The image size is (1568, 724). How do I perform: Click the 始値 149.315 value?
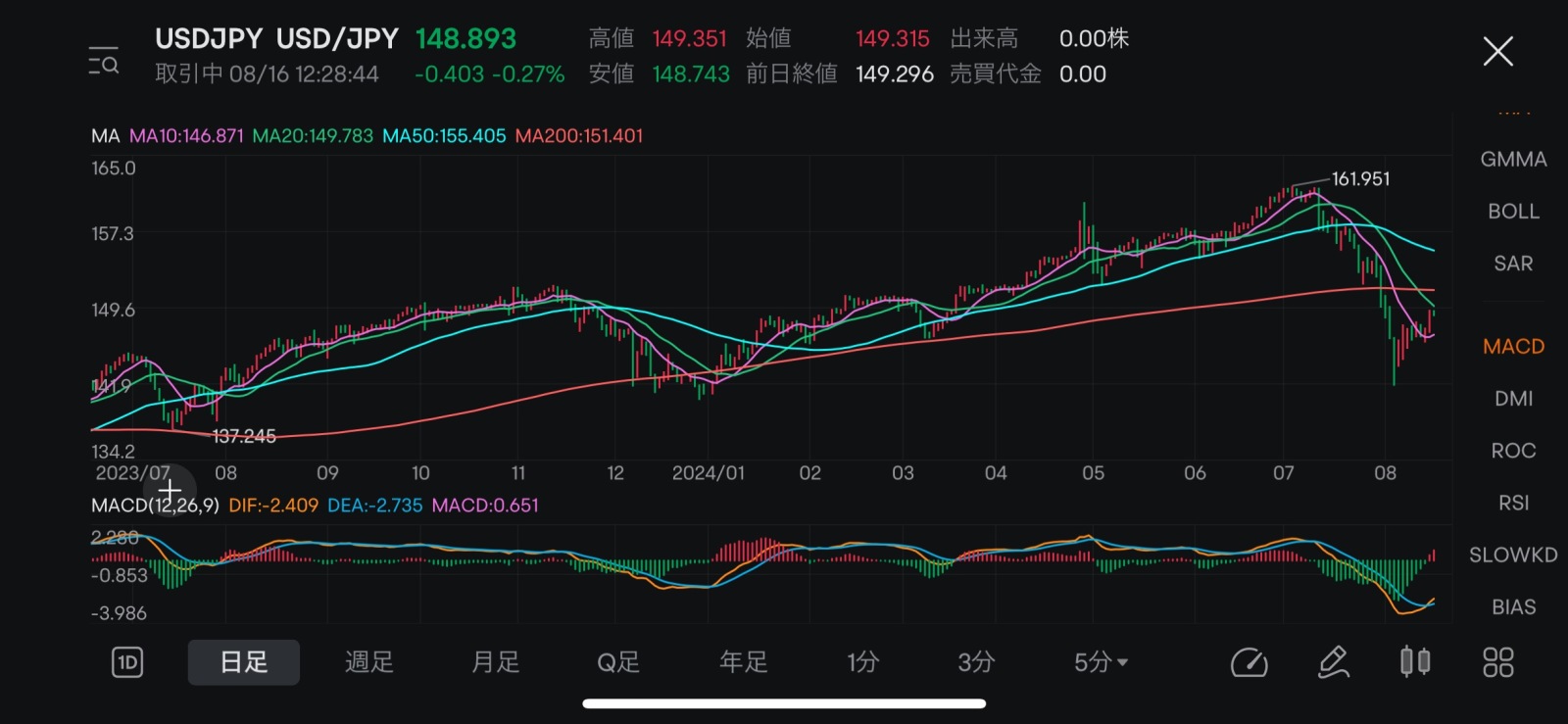coord(892,38)
